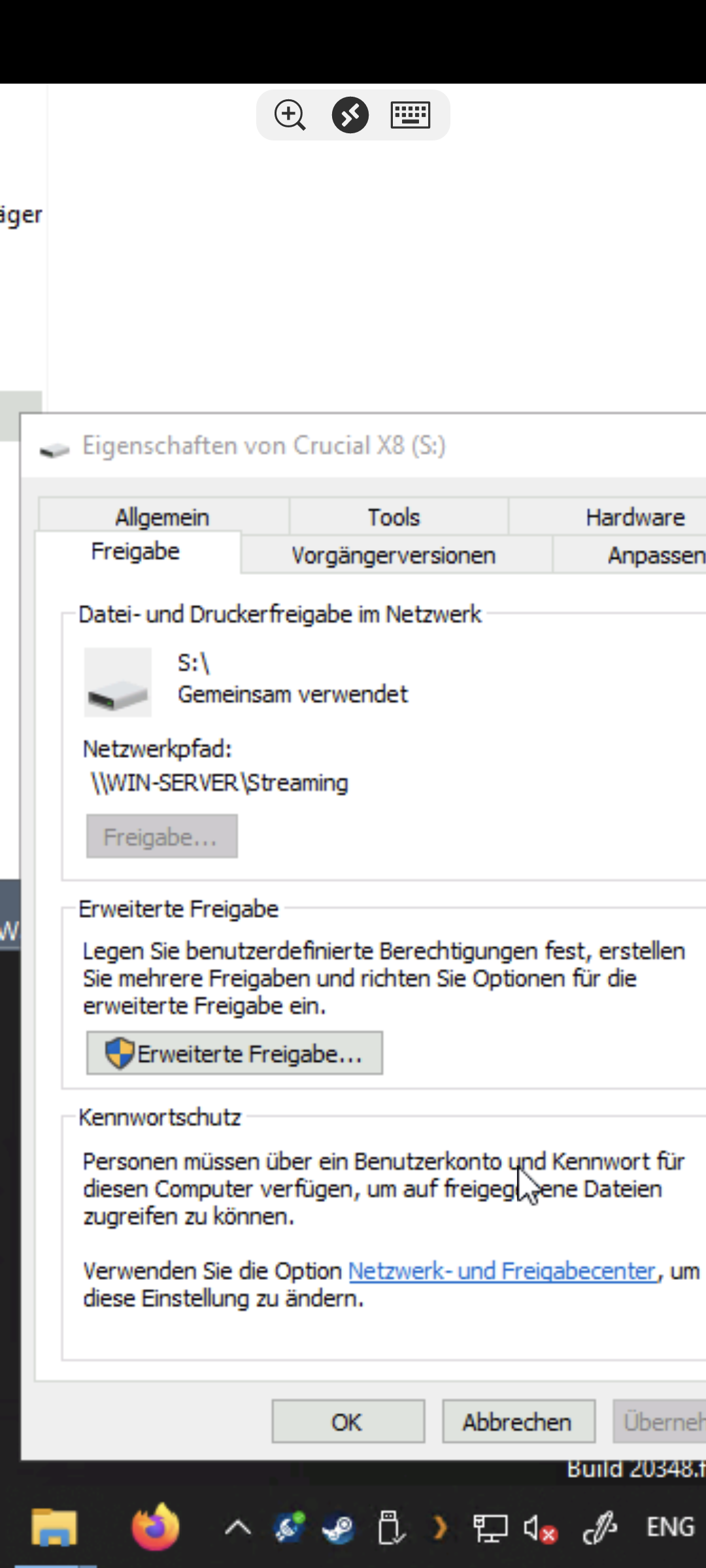Show the on-screen keyboard
Screen dimensions: 706x1568
410,115
